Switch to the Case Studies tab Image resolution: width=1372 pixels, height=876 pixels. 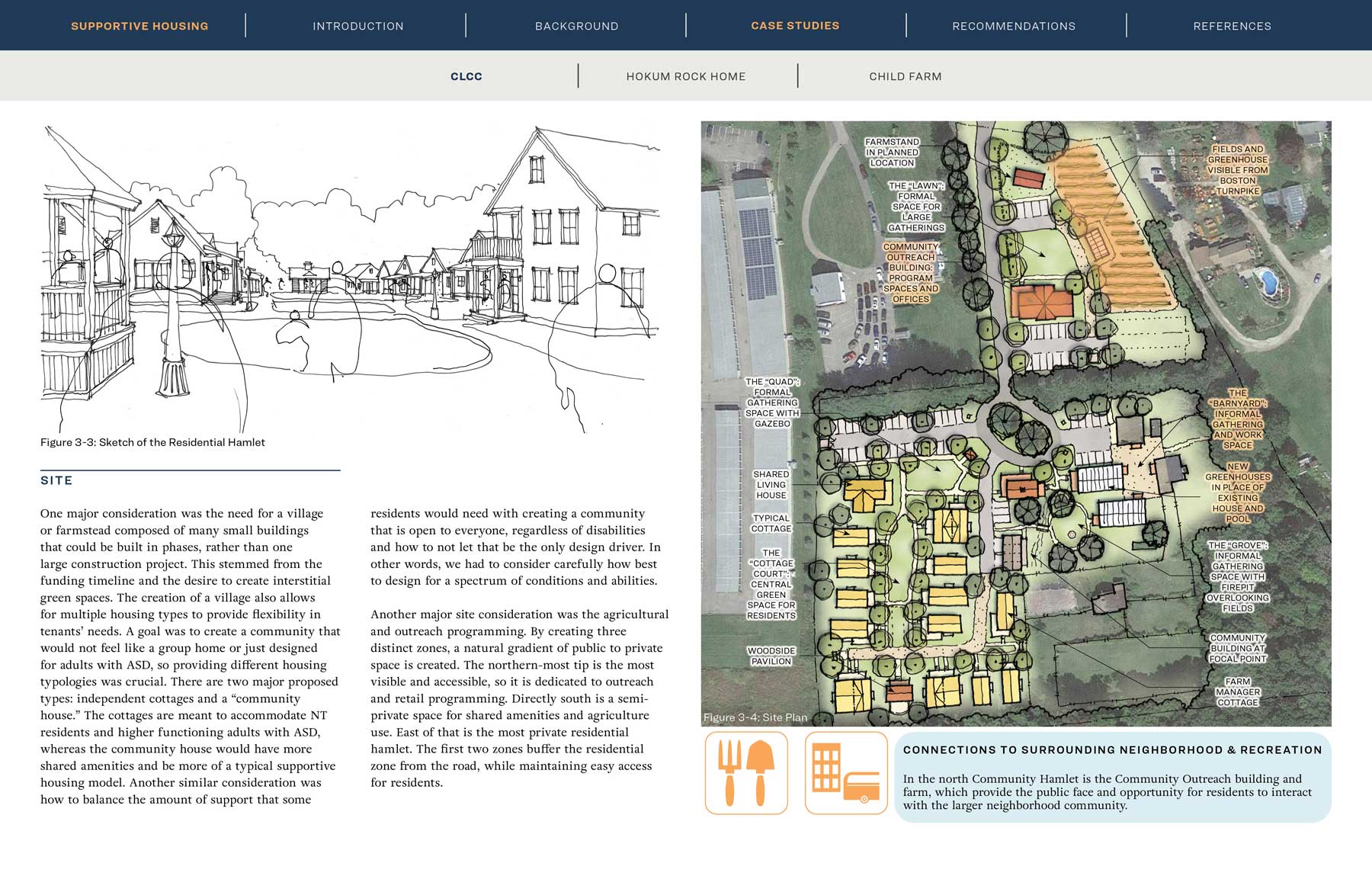(795, 25)
